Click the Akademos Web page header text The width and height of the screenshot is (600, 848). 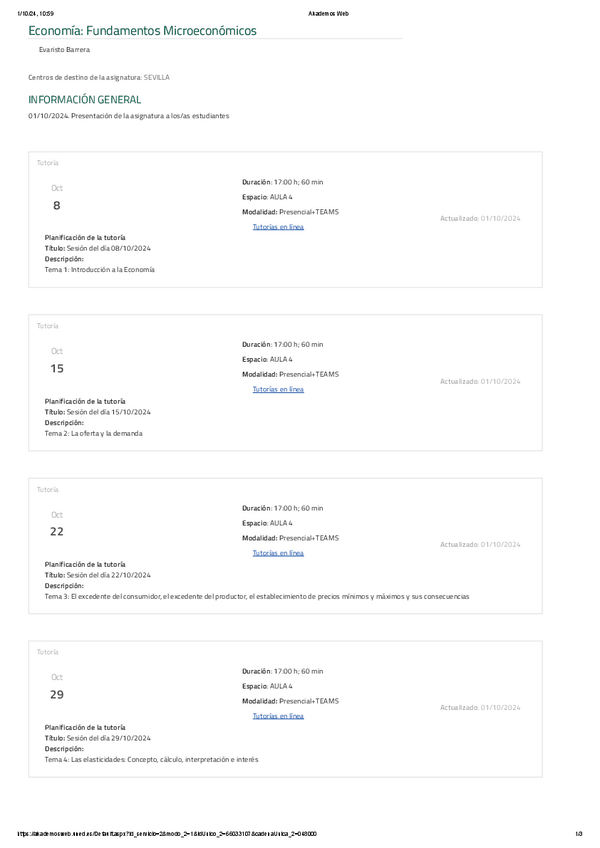click(329, 14)
